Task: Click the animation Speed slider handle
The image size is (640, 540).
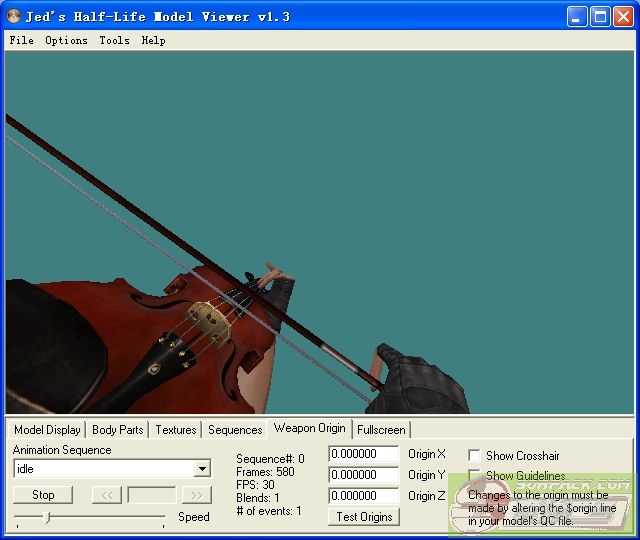Action: 47,517
